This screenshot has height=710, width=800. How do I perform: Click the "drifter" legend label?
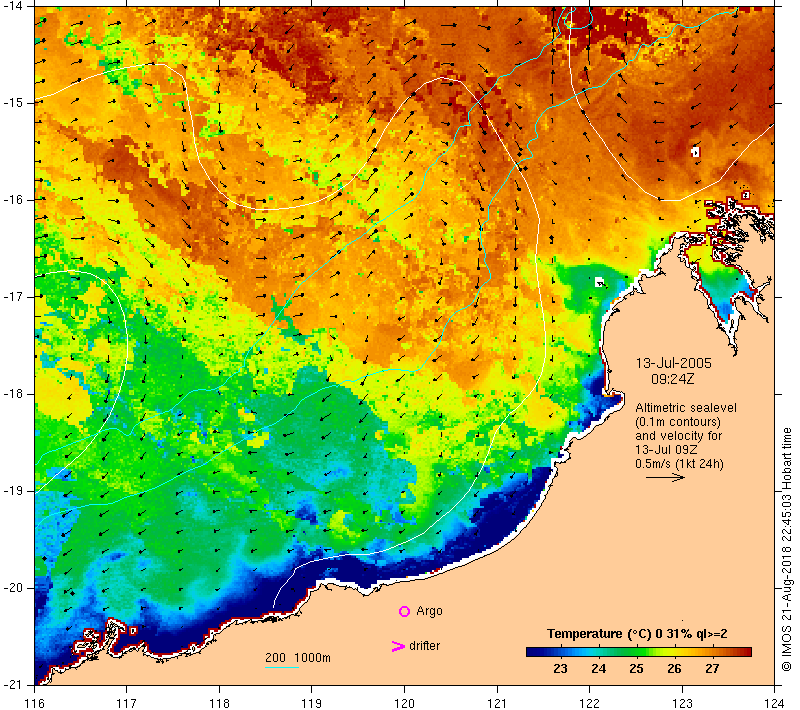tap(424, 646)
